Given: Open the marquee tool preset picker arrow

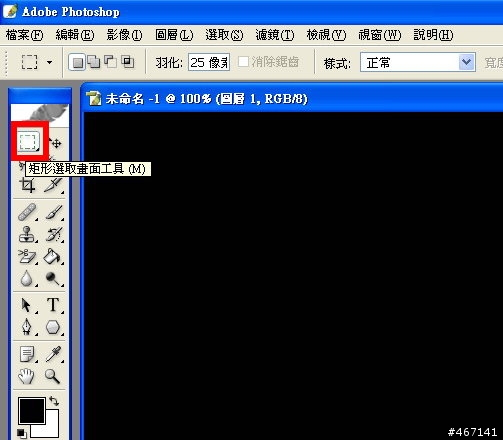Looking at the screenshot, I should [x=49, y=62].
